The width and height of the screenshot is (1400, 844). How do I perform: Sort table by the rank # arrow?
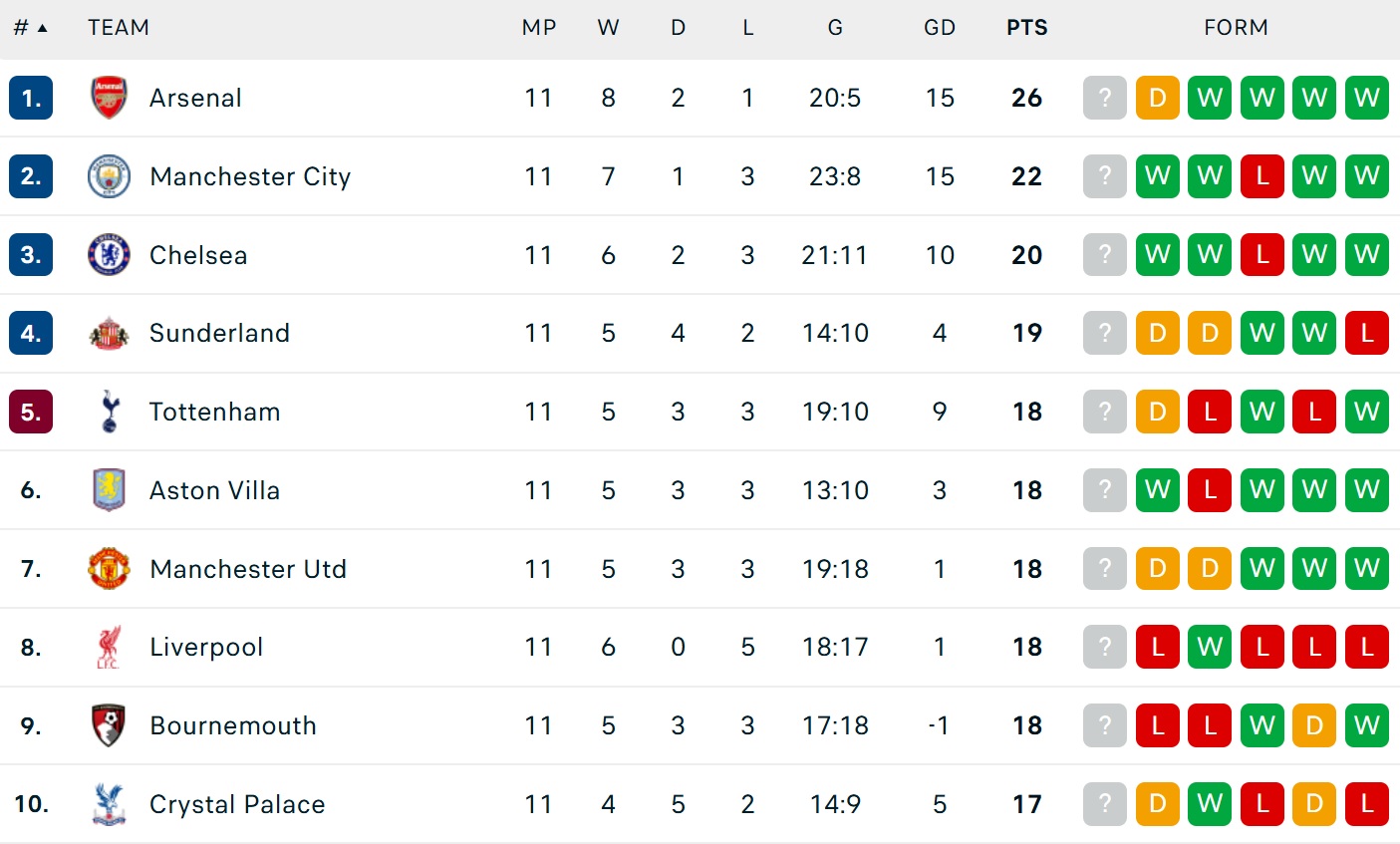[42, 28]
